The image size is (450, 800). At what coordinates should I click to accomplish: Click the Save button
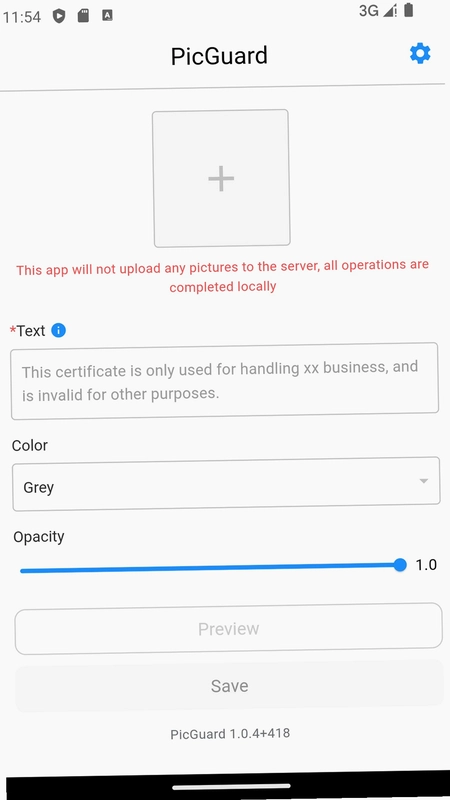point(229,686)
